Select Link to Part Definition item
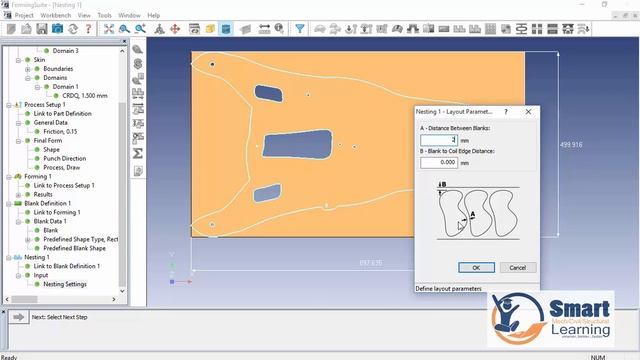The width and height of the screenshot is (640, 360). 62,113
